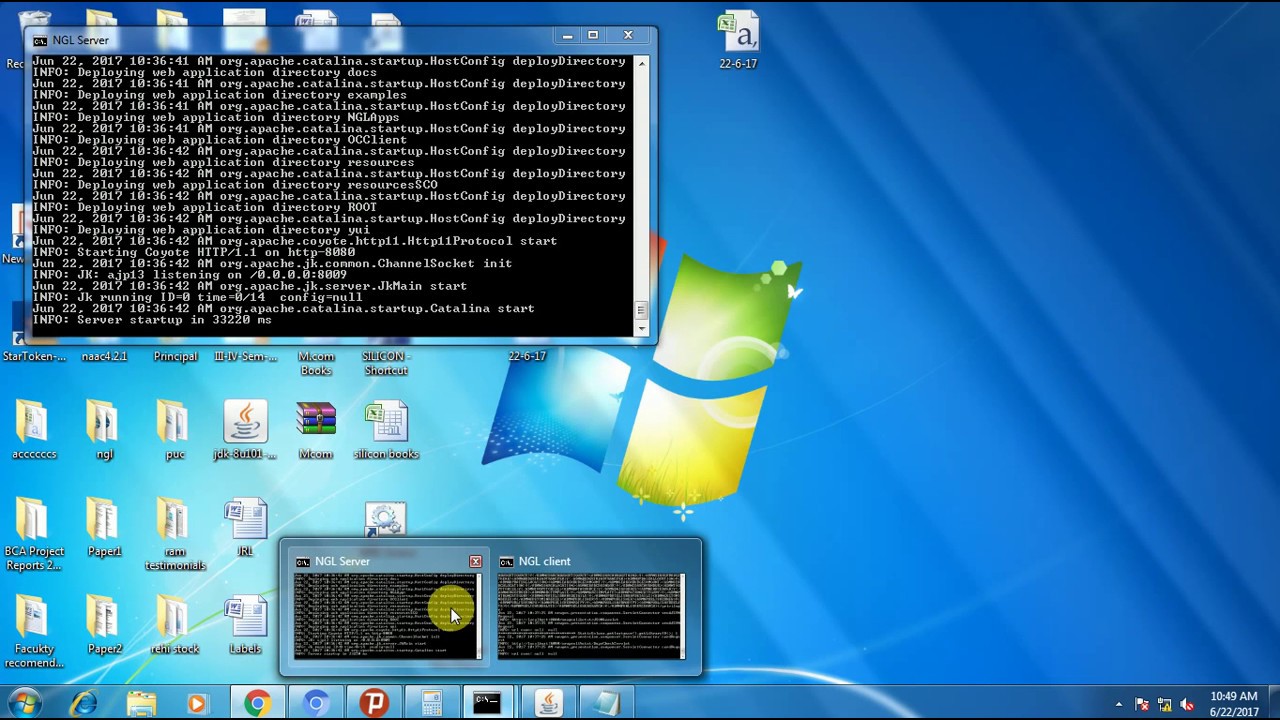
Task: Open Windows Media Player from taskbar
Action: [x=197, y=704]
